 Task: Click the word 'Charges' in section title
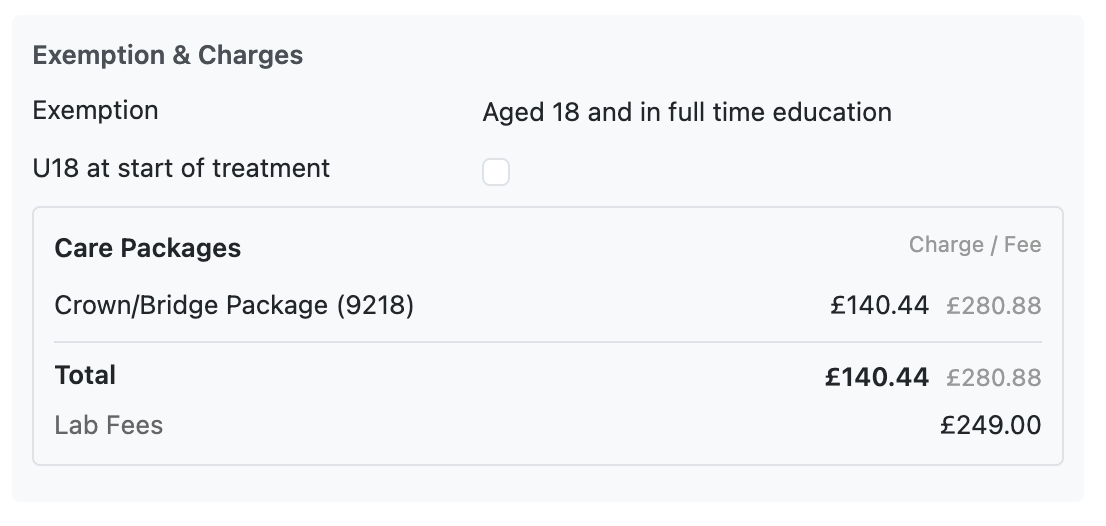[250, 55]
